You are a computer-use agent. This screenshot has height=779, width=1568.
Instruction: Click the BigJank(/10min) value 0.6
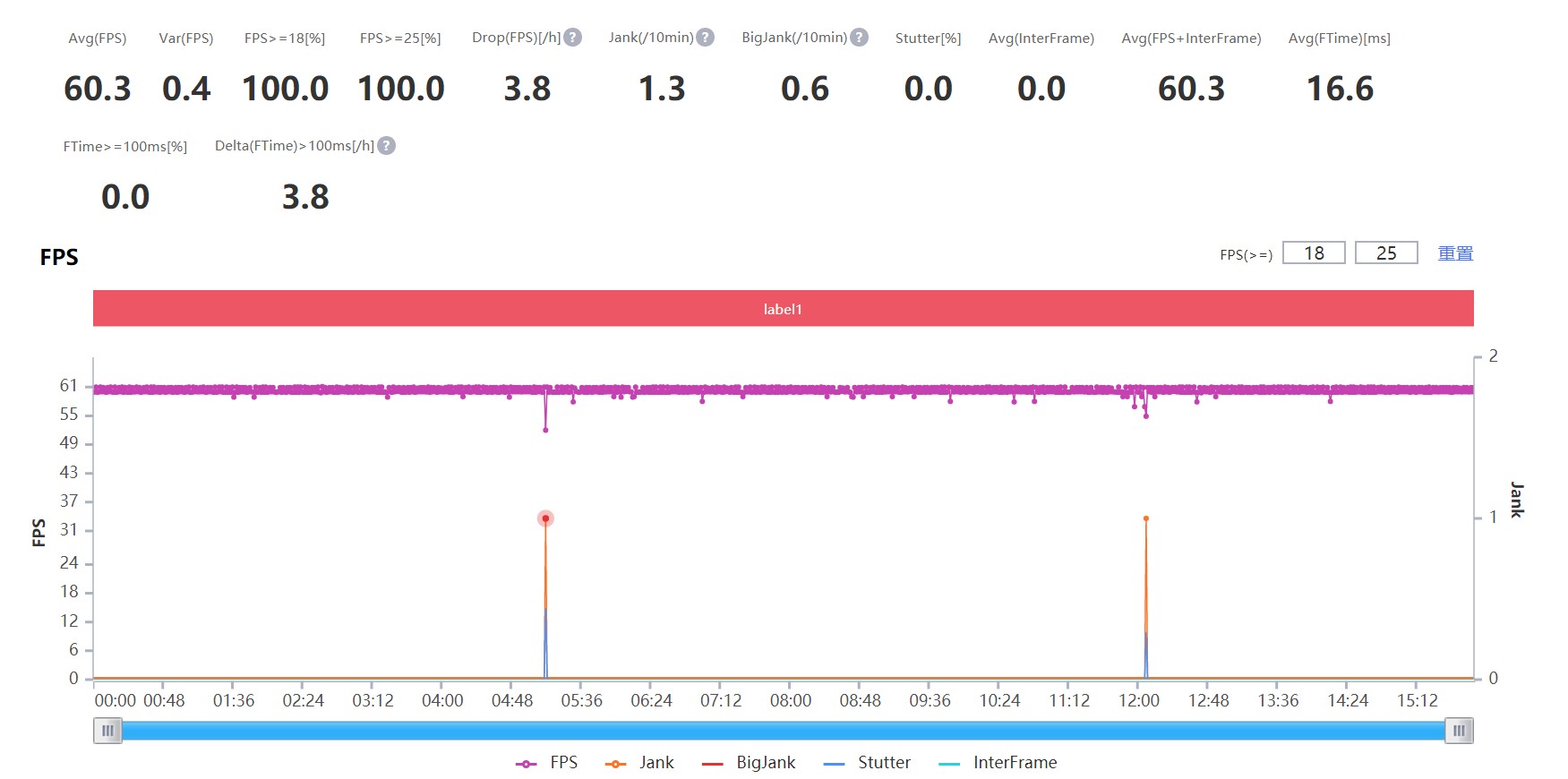pos(805,89)
